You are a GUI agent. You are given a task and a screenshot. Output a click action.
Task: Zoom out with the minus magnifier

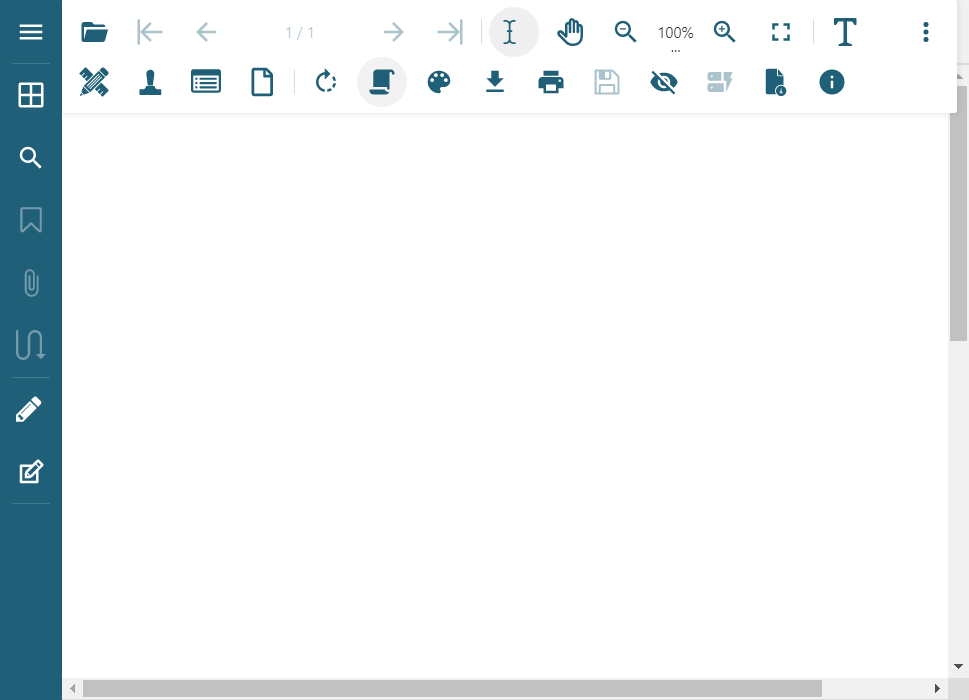pos(625,32)
